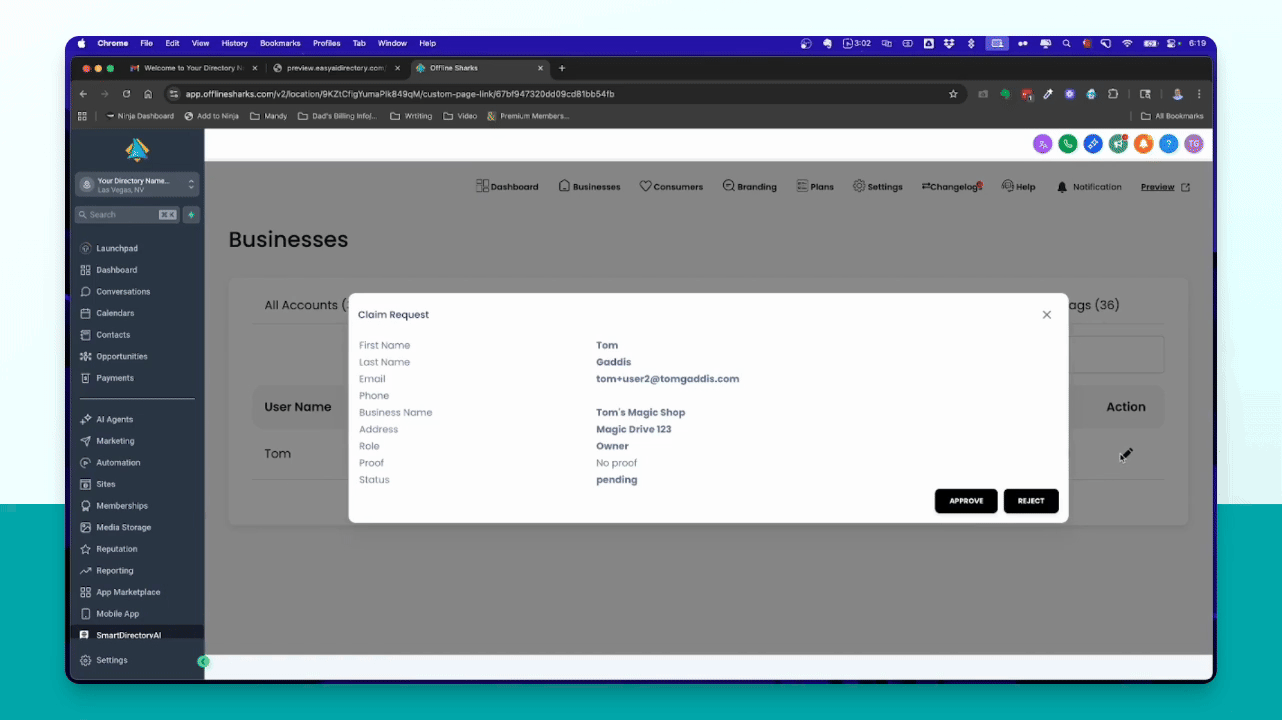This screenshot has width=1282, height=720.
Task: Open Memberships in the sidebar
Action: click(x=121, y=506)
